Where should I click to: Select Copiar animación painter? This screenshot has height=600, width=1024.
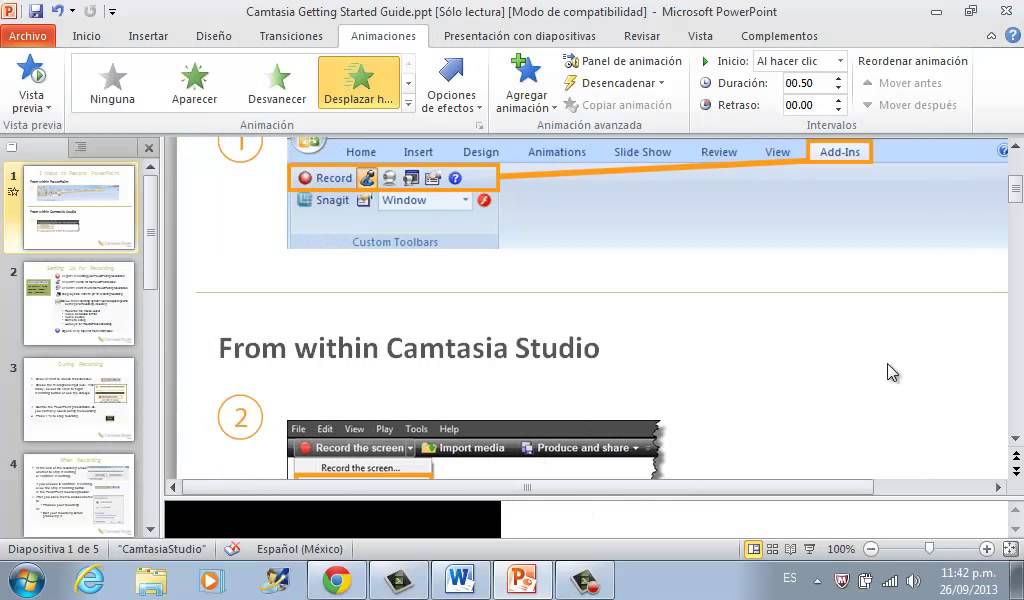click(x=617, y=105)
